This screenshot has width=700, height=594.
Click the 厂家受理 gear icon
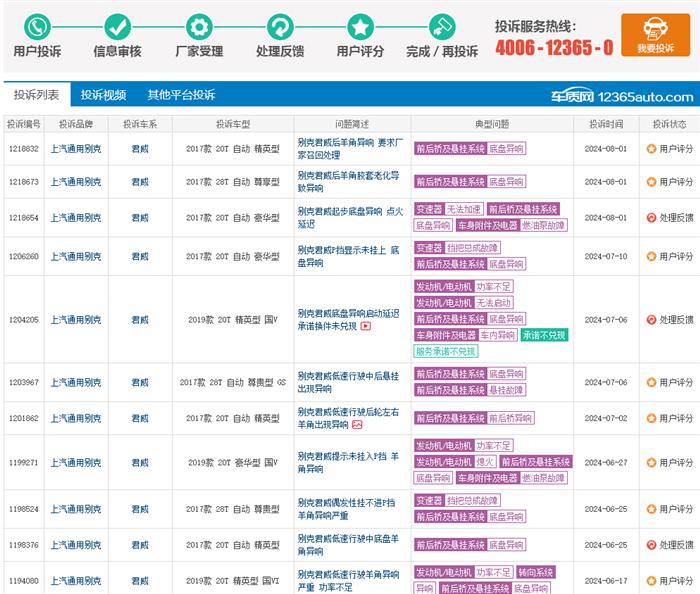pos(199,27)
